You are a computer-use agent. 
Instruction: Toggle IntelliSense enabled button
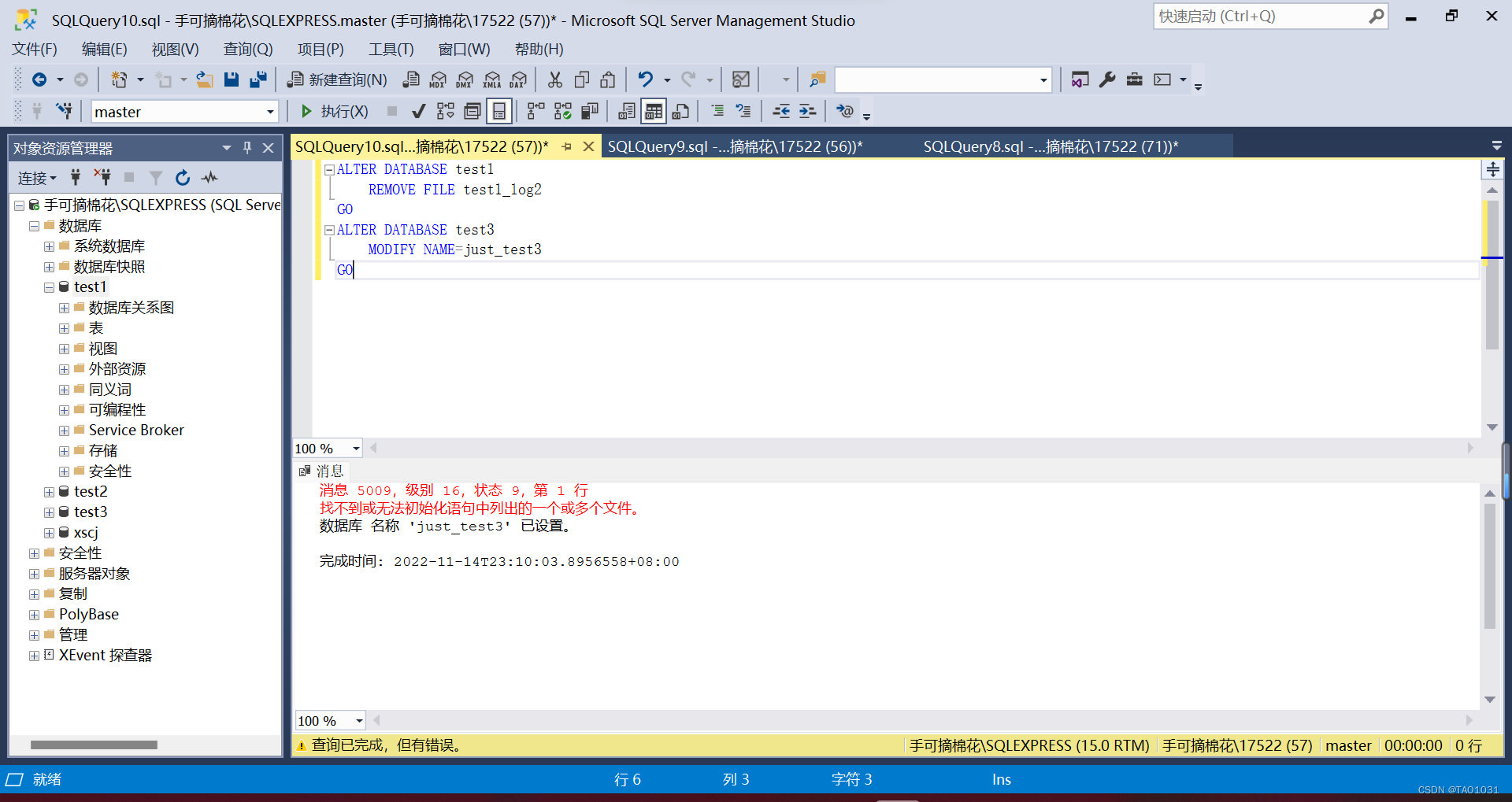tap(499, 111)
